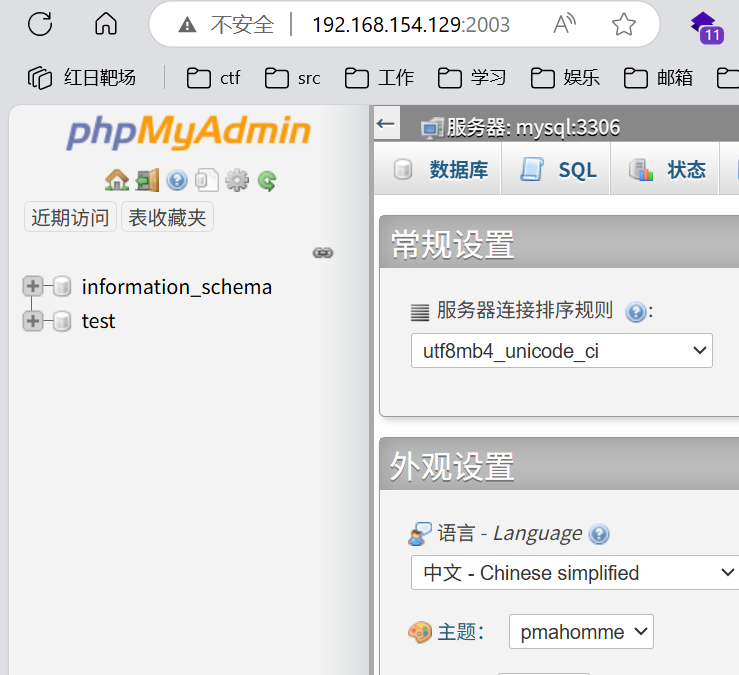The height and width of the screenshot is (675, 739).
Task: Click the 外观设置 panel heading
Action: click(x=452, y=467)
